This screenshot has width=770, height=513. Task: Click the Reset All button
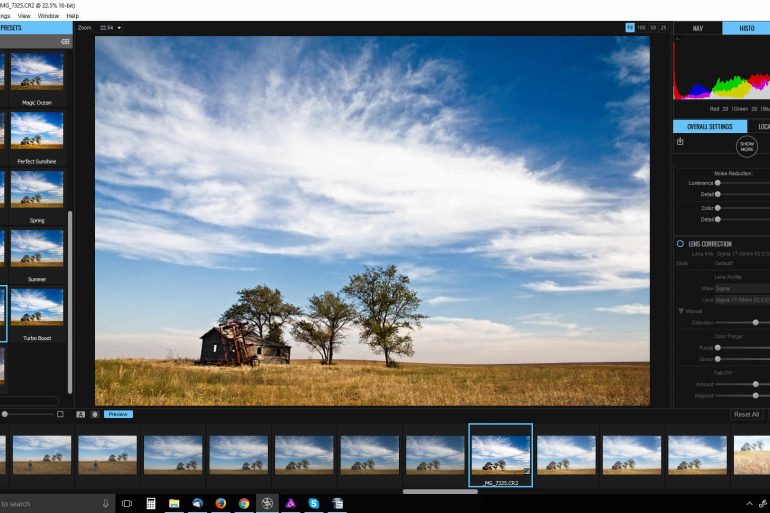746,414
